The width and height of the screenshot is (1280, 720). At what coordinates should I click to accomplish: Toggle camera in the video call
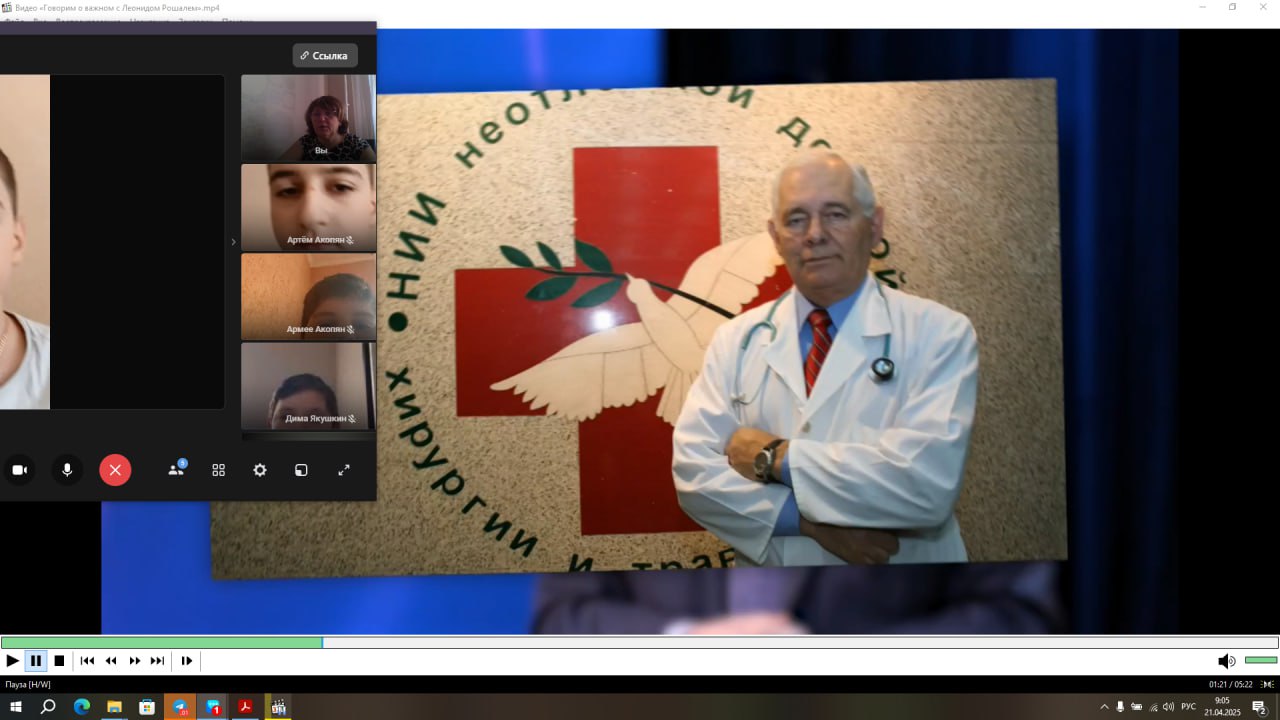(x=19, y=470)
